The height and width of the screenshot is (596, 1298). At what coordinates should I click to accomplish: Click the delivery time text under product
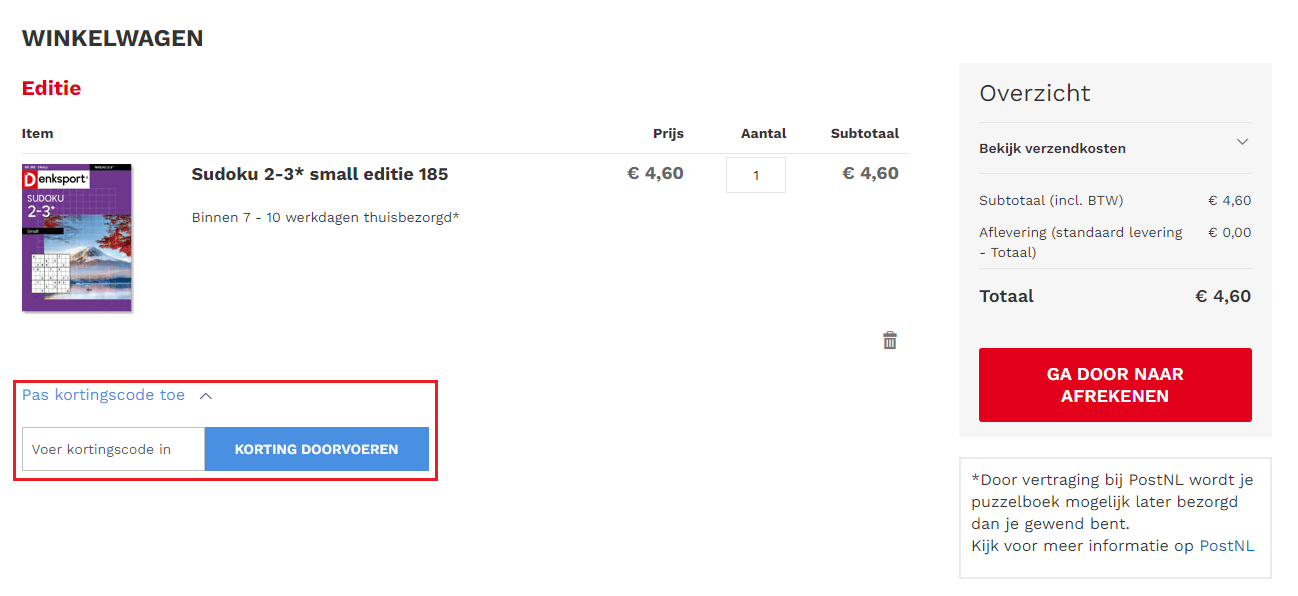point(325,217)
